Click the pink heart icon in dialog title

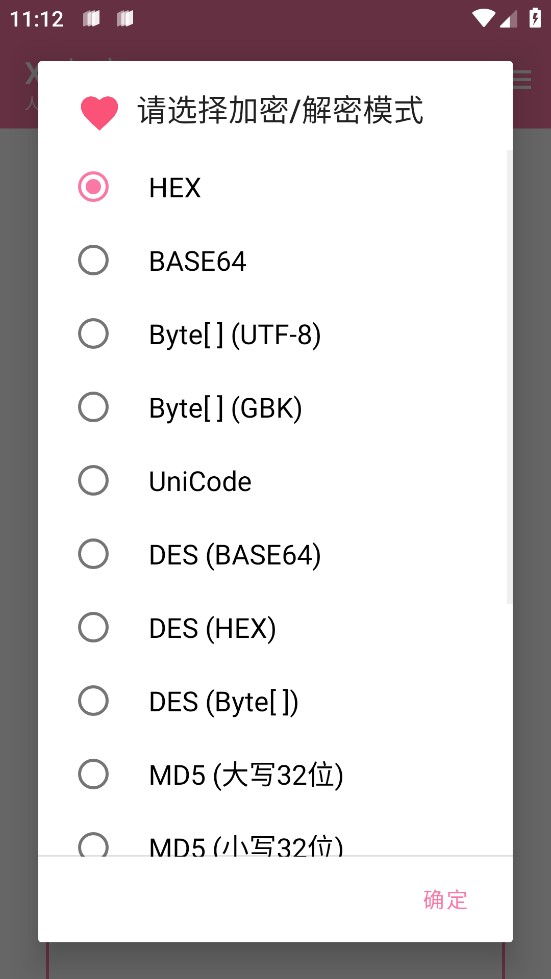click(x=99, y=113)
